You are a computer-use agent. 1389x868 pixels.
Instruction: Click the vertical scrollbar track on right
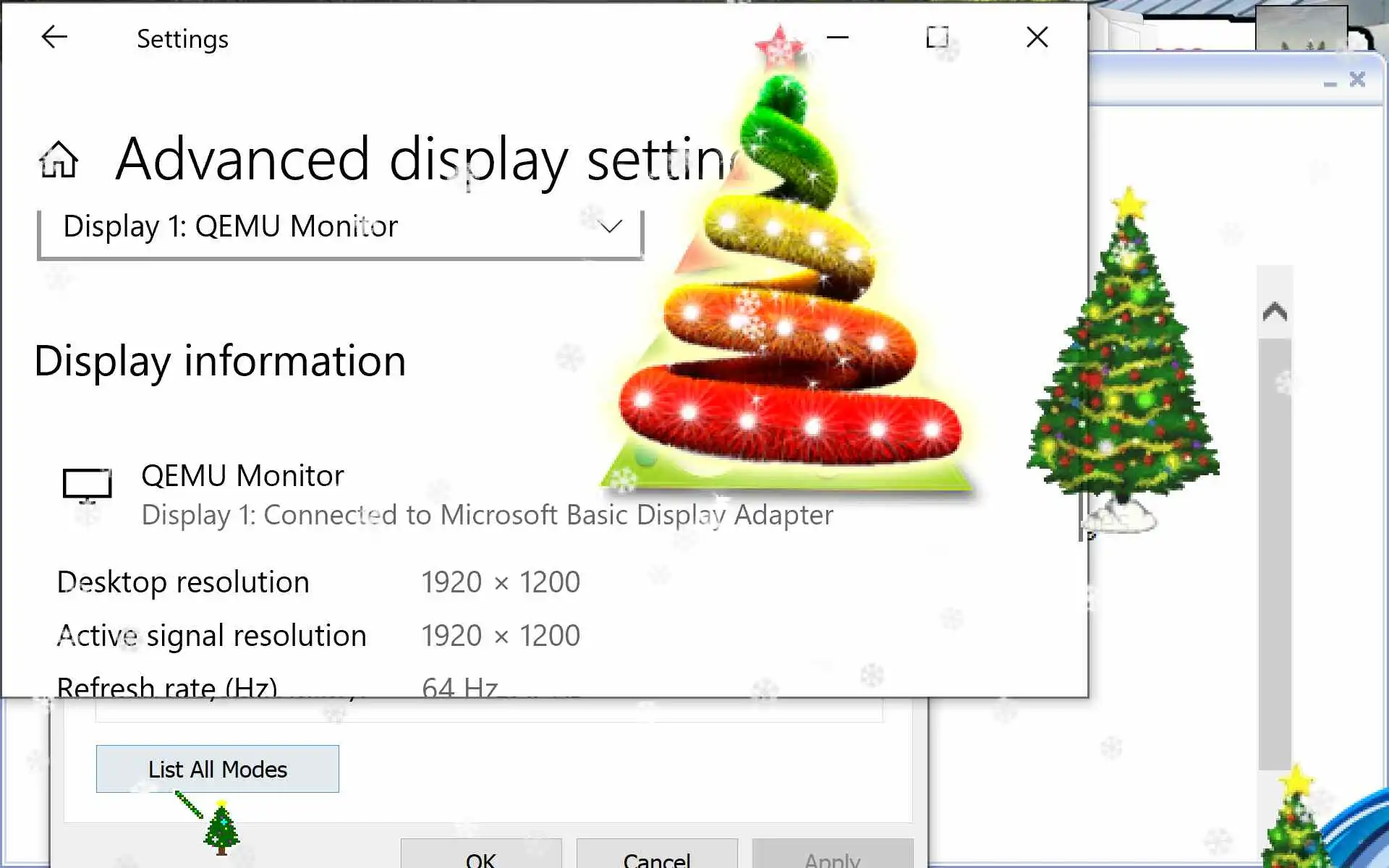[x=1275, y=550]
